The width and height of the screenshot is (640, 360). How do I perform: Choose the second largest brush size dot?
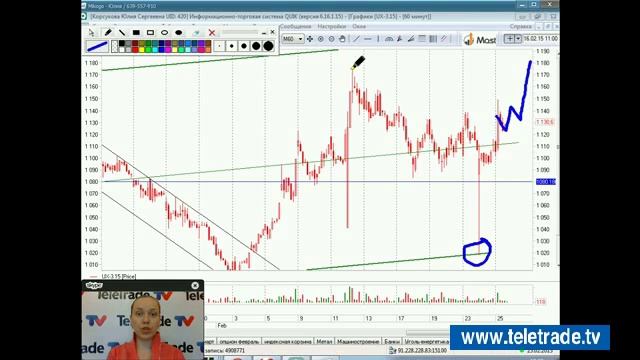[x=256, y=46]
